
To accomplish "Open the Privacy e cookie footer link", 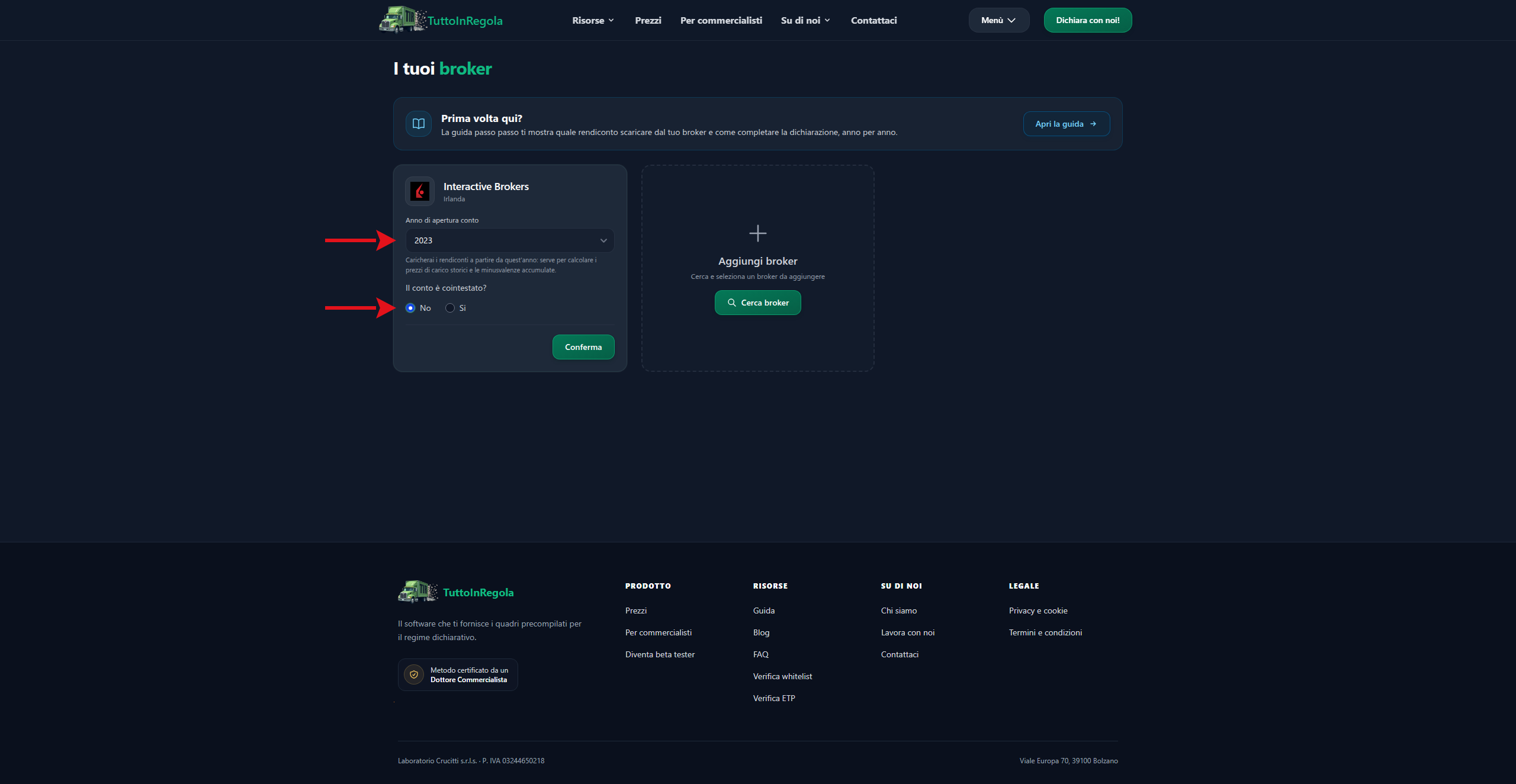I will 1038,611.
